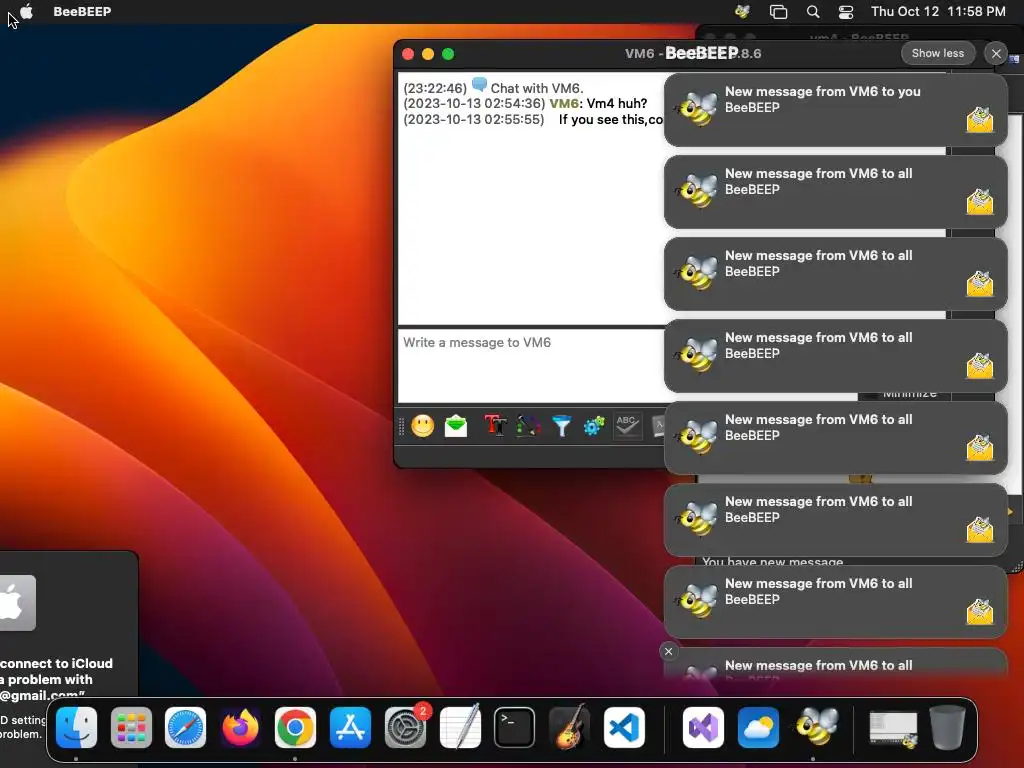Click the 'connect to iCloud' notification text
Image resolution: width=1024 pixels, height=768 pixels.
pyautogui.click(x=57, y=664)
